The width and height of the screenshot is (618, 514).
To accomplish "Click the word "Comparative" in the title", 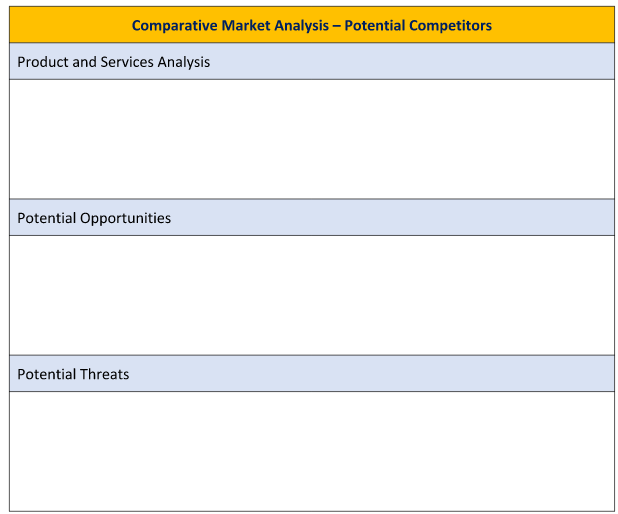I will pyautogui.click(x=171, y=25).
